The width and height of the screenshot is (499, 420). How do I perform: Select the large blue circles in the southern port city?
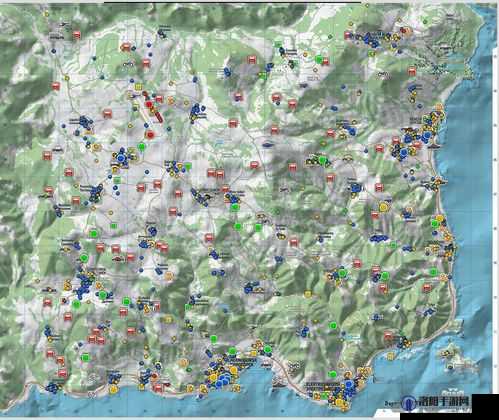[223, 380]
